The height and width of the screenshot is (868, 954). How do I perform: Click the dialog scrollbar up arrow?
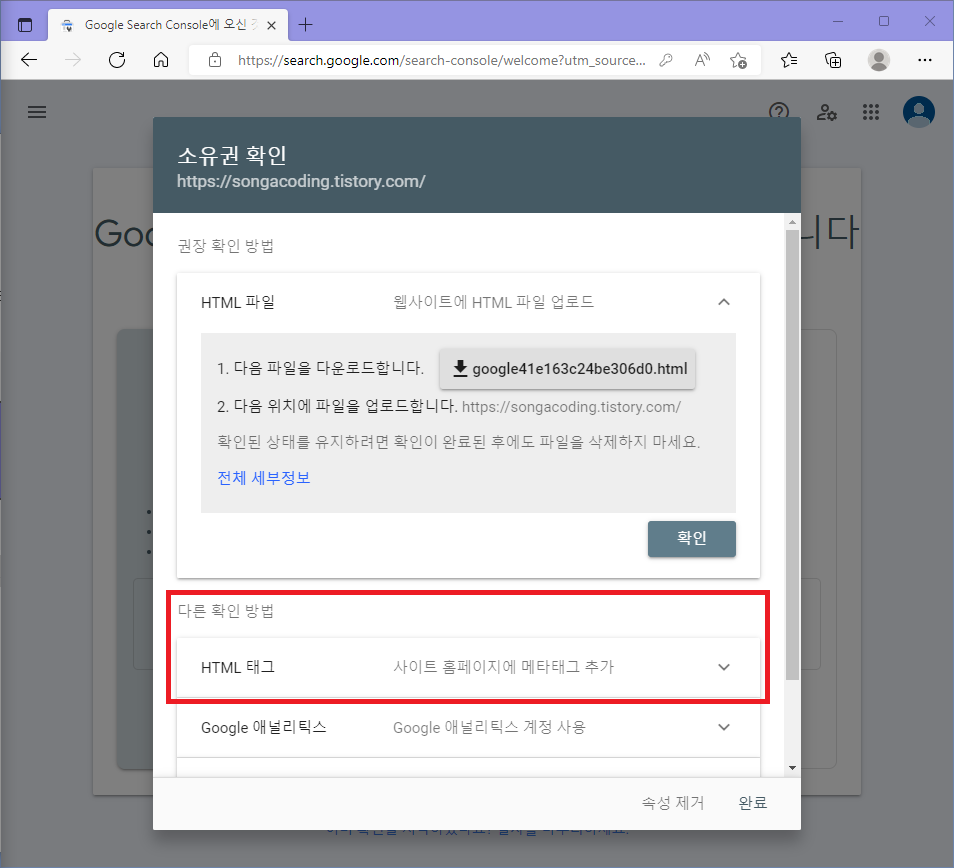(x=792, y=222)
